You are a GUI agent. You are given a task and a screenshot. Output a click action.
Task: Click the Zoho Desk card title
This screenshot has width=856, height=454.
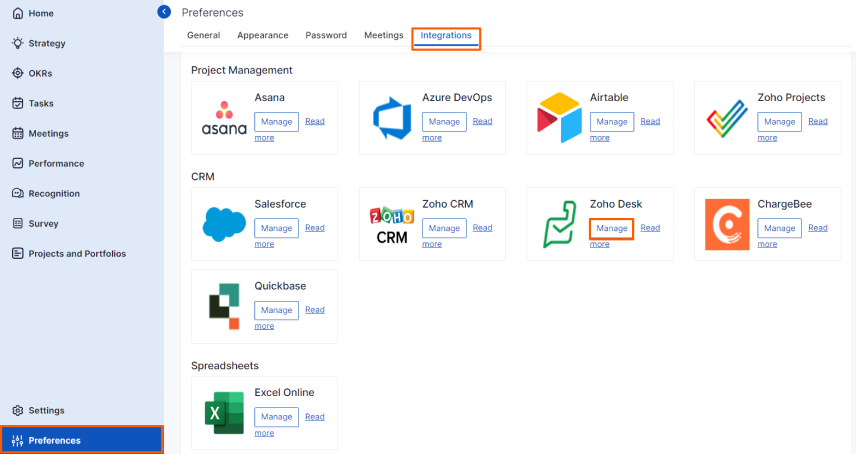point(616,204)
